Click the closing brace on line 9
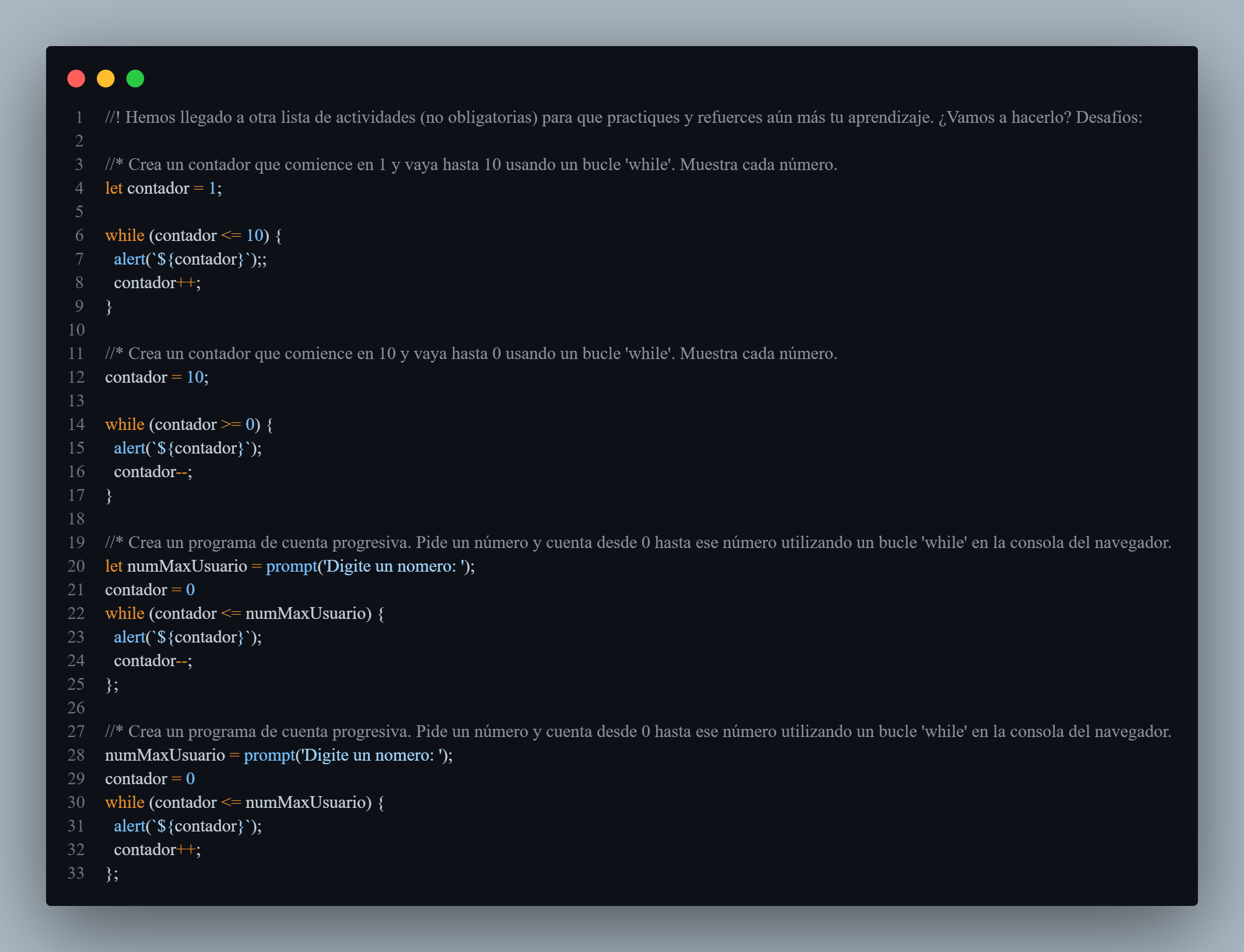This screenshot has width=1244, height=952. pos(109,306)
